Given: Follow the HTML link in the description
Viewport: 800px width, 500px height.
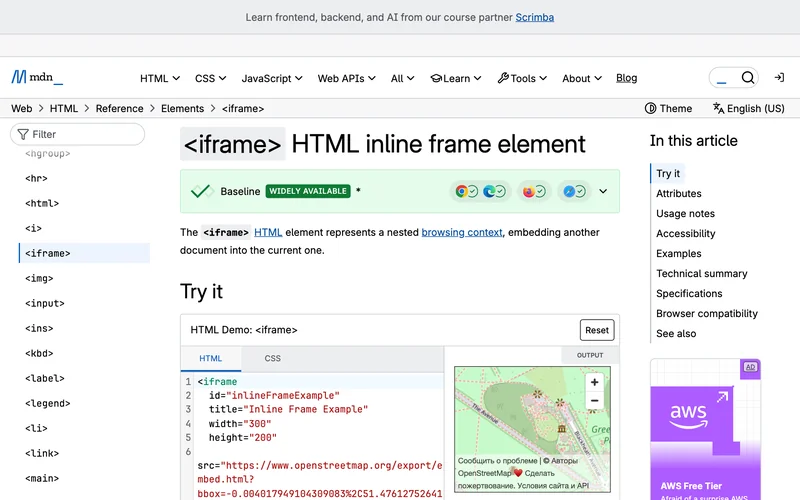Looking at the screenshot, I should point(268,232).
